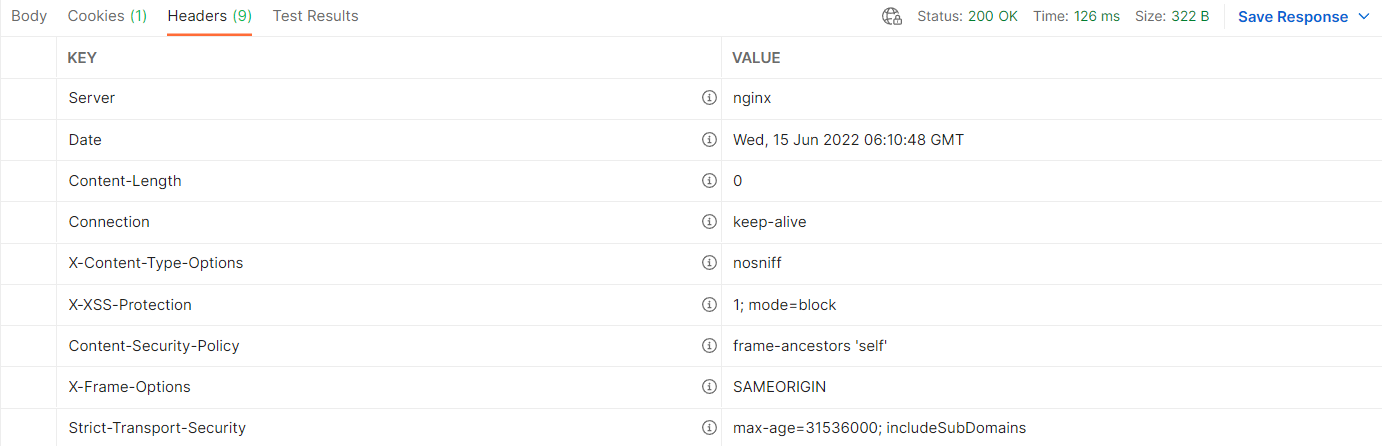Open the Cookies tab
Viewport: 1382px width, 446px height.
click(107, 16)
